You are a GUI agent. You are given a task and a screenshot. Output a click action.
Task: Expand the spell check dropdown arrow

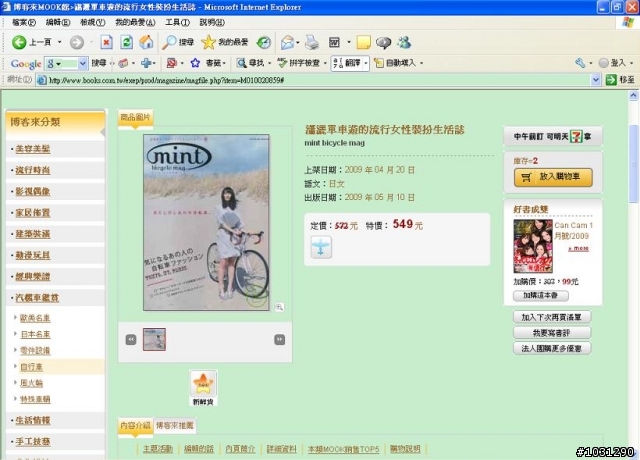click(325, 63)
